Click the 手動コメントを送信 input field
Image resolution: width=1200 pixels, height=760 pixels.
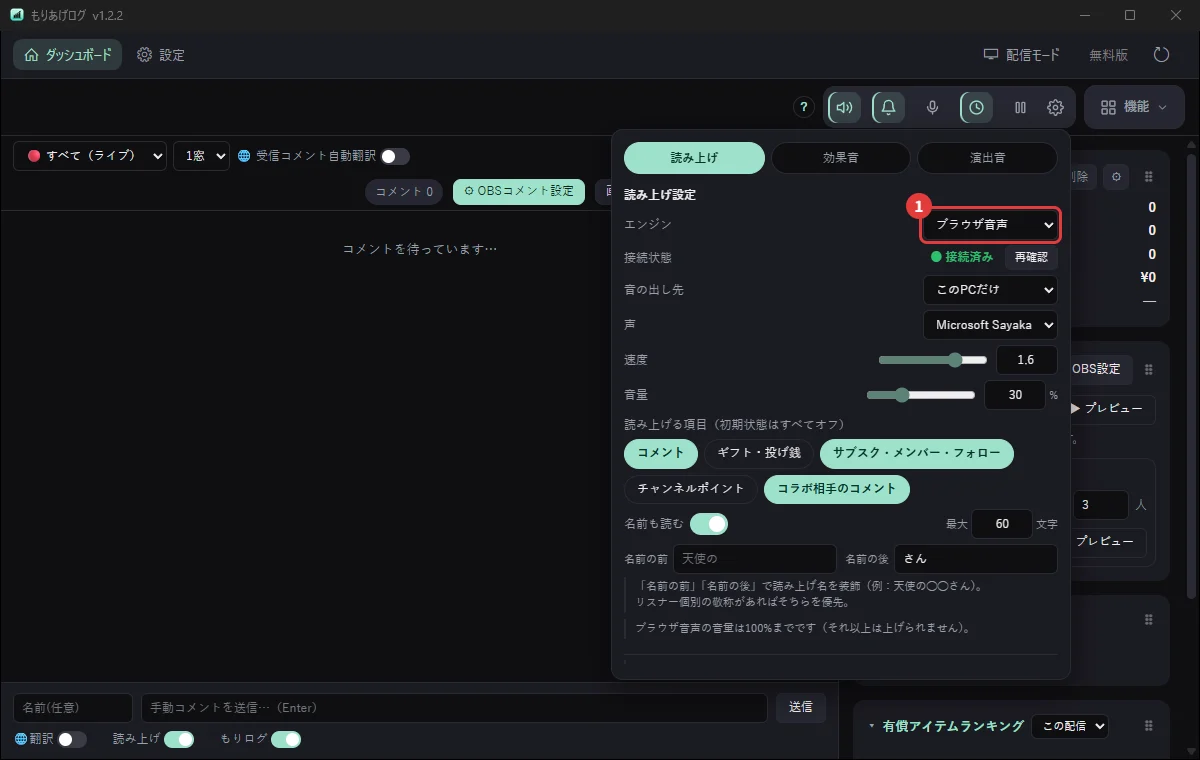point(454,707)
